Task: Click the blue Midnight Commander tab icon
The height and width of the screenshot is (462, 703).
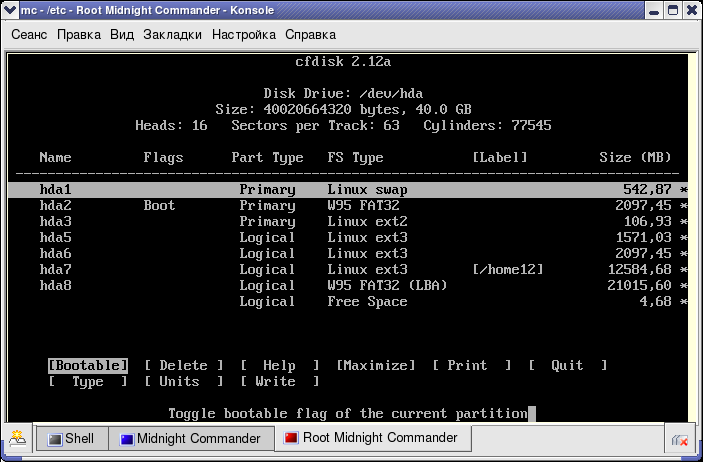Action: 127,439
